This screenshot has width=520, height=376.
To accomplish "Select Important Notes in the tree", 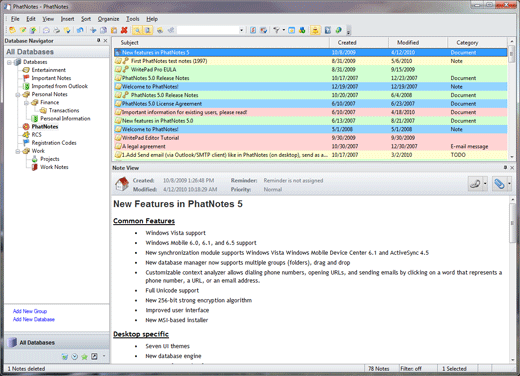I will (x=51, y=78).
